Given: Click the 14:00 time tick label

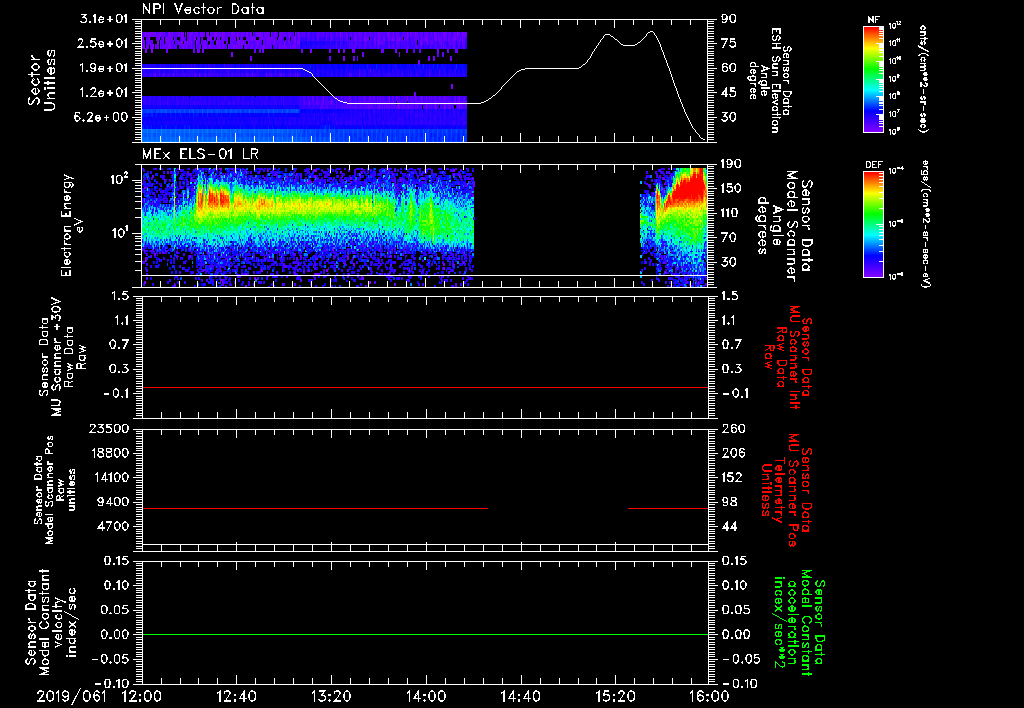Looking at the screenshot, I should pyautogui.click(x=426, y=696).
